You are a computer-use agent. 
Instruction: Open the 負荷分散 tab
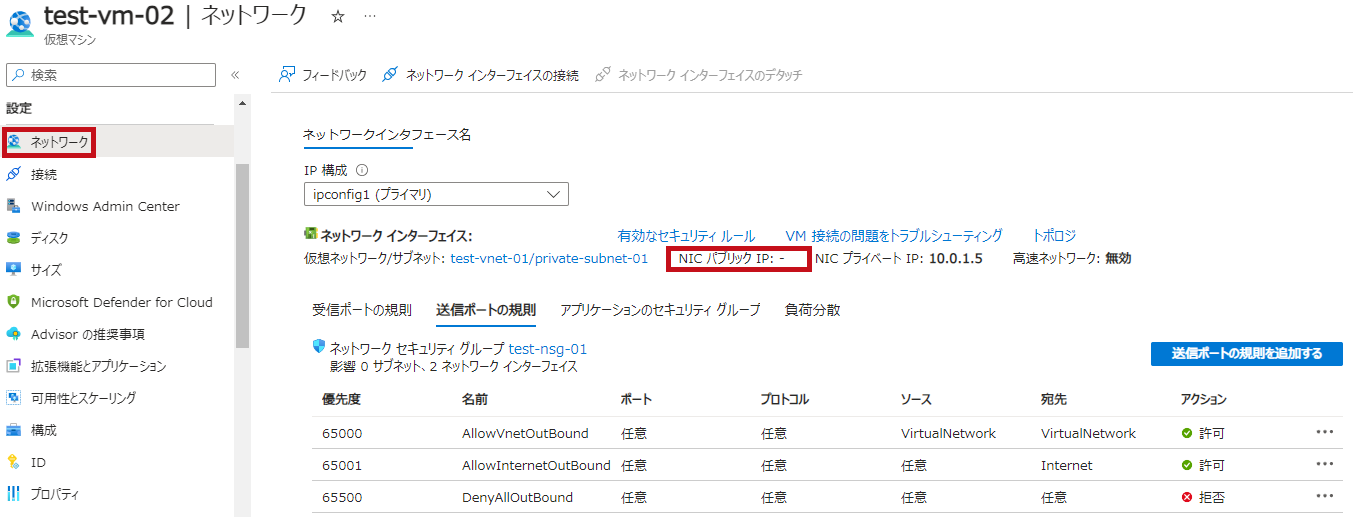click(x=813, y=310)
